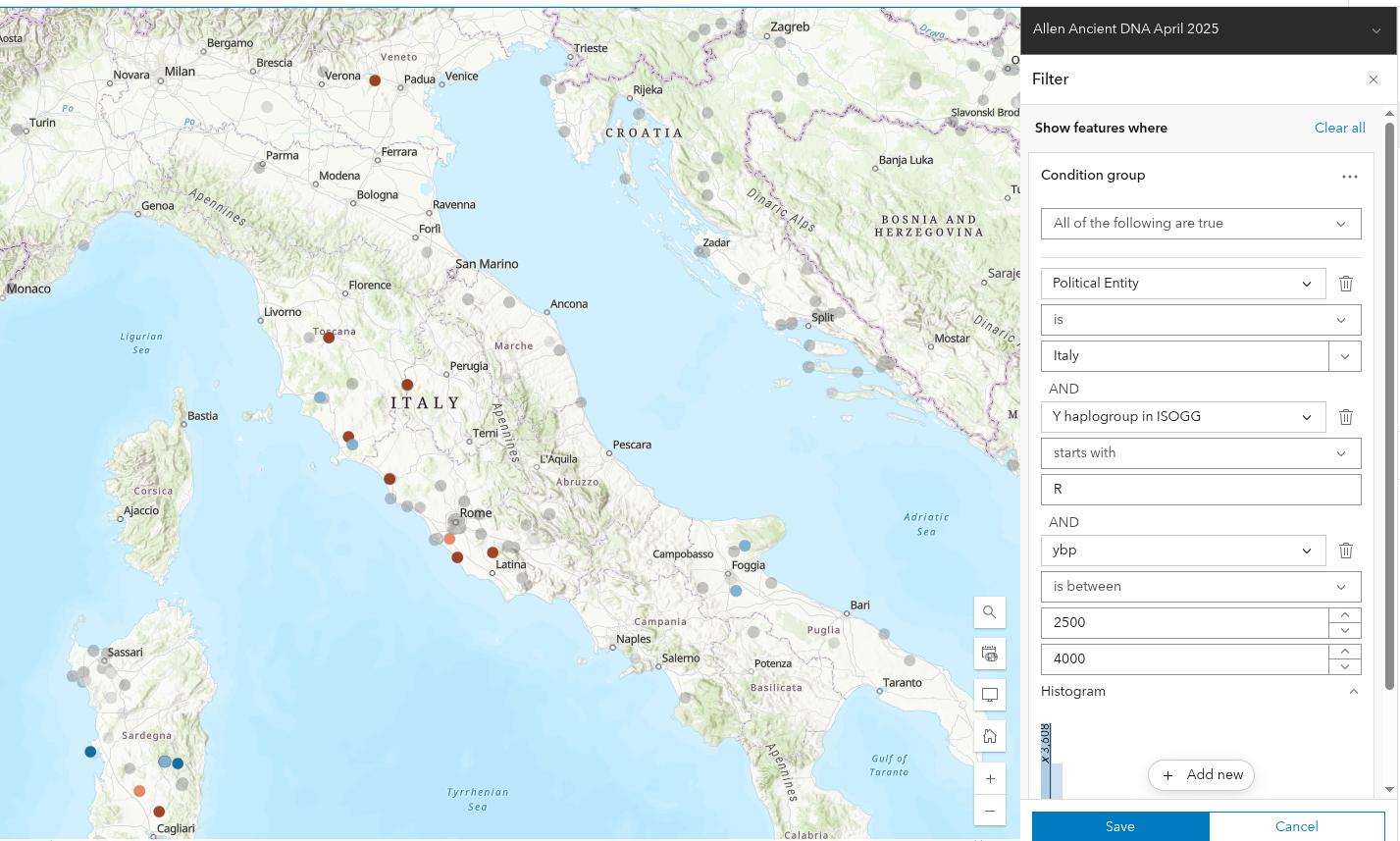
Task: Zoom out on the map
Action: 989,811
